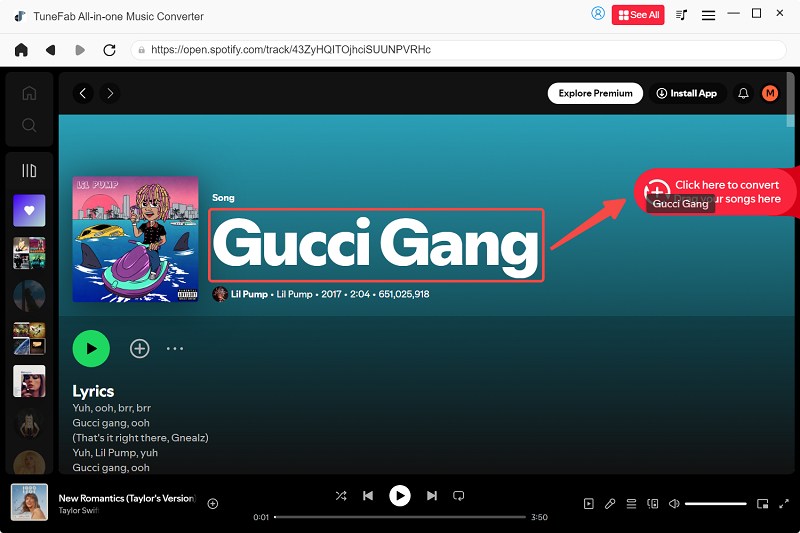
Task: Skip to the previous track
Action: (x=368, y=496)
